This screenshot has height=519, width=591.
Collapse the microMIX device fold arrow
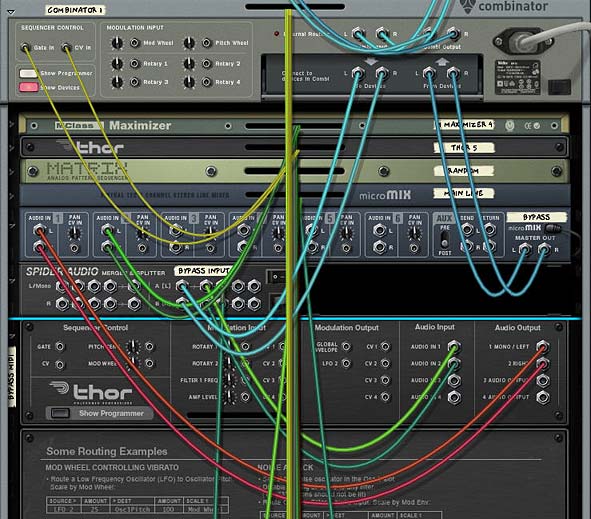click(12, 225)
